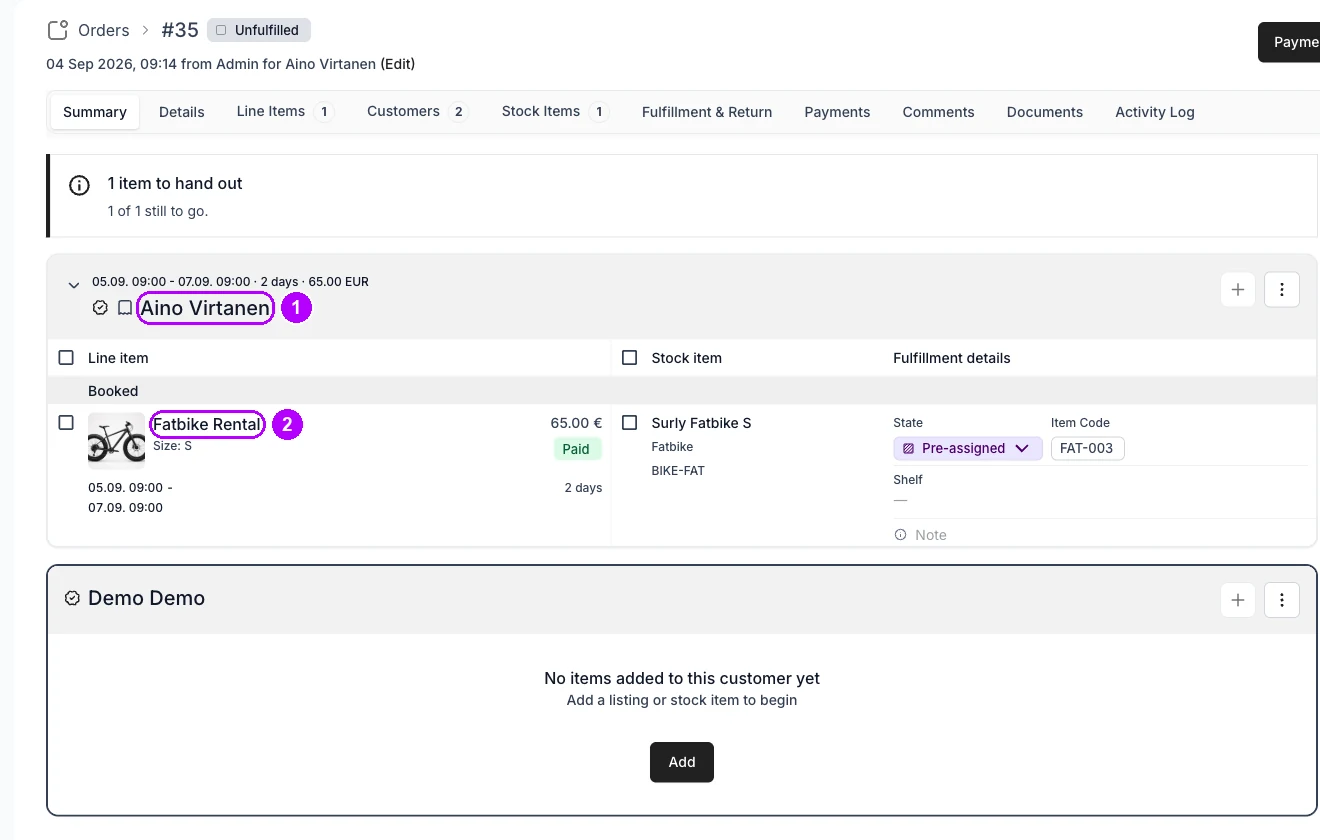Click the Demo Demo customer heading
Image resolution: width=1320 pixels, height=840 pixels.
tap(146, 598)
